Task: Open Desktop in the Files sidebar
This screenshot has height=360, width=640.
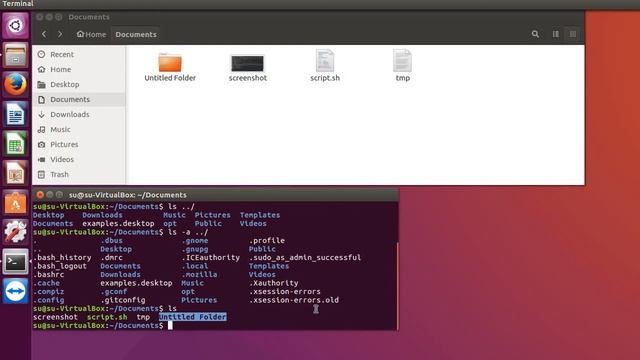Action: tap(79, 84)
